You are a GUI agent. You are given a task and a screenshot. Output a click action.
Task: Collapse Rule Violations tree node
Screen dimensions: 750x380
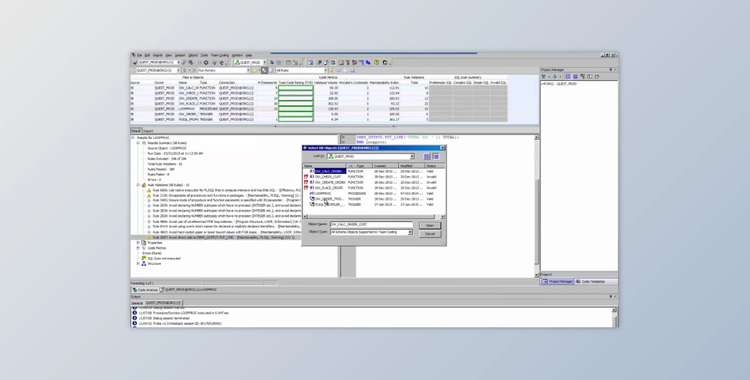138,185
